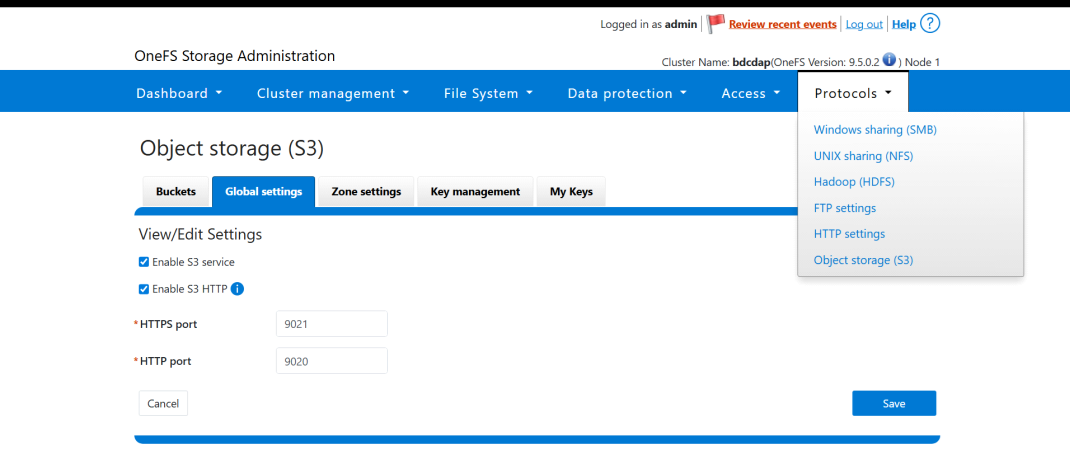1070x453 pixels.
Task: Open HTTP settings from Protocols menu
Action: click(849, 234)
